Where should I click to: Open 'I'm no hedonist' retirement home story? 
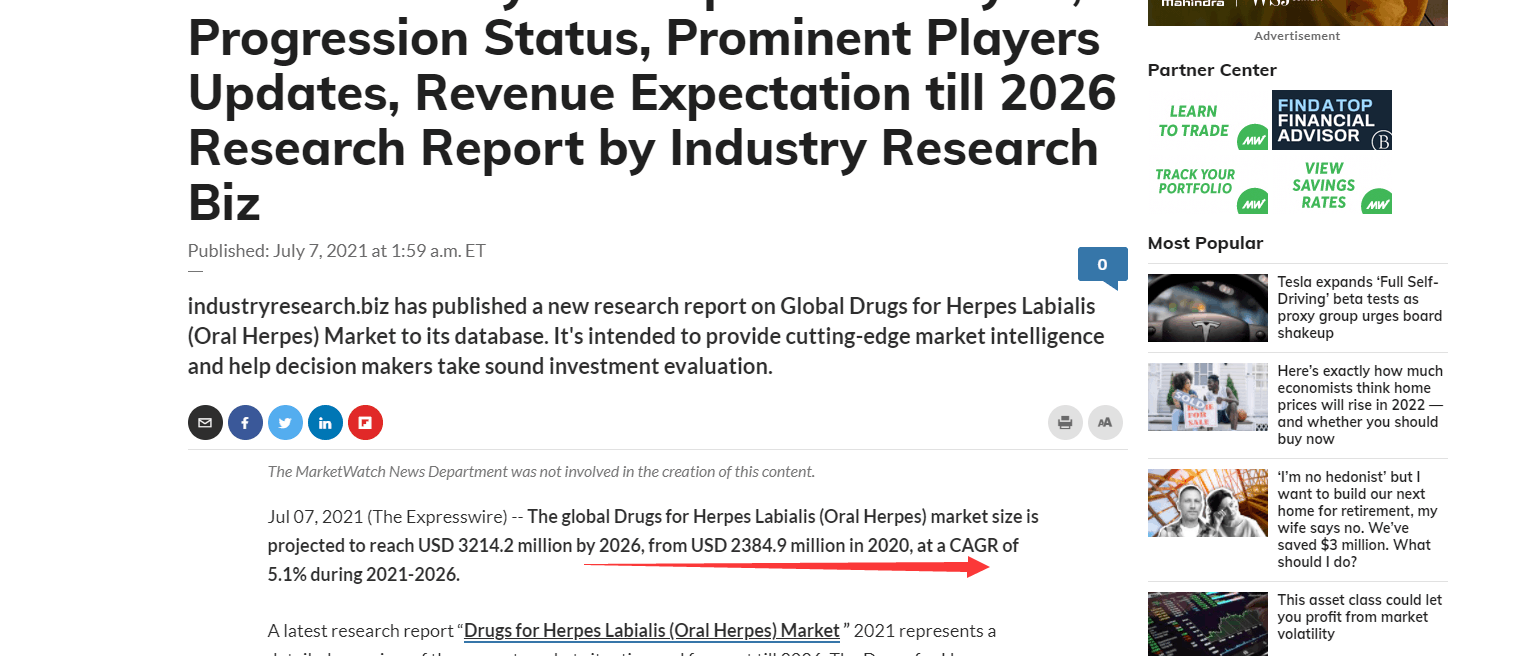1358,520
